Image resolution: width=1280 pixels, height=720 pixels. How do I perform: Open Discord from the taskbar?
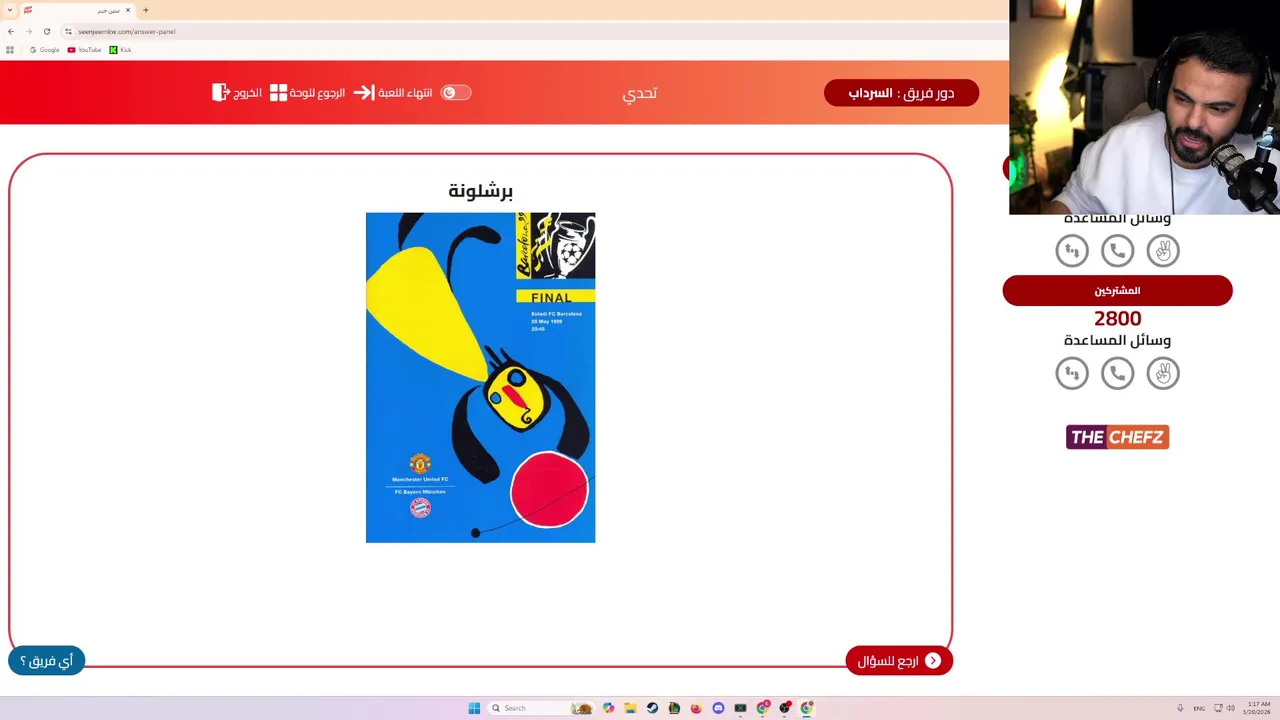pos(718,708)
